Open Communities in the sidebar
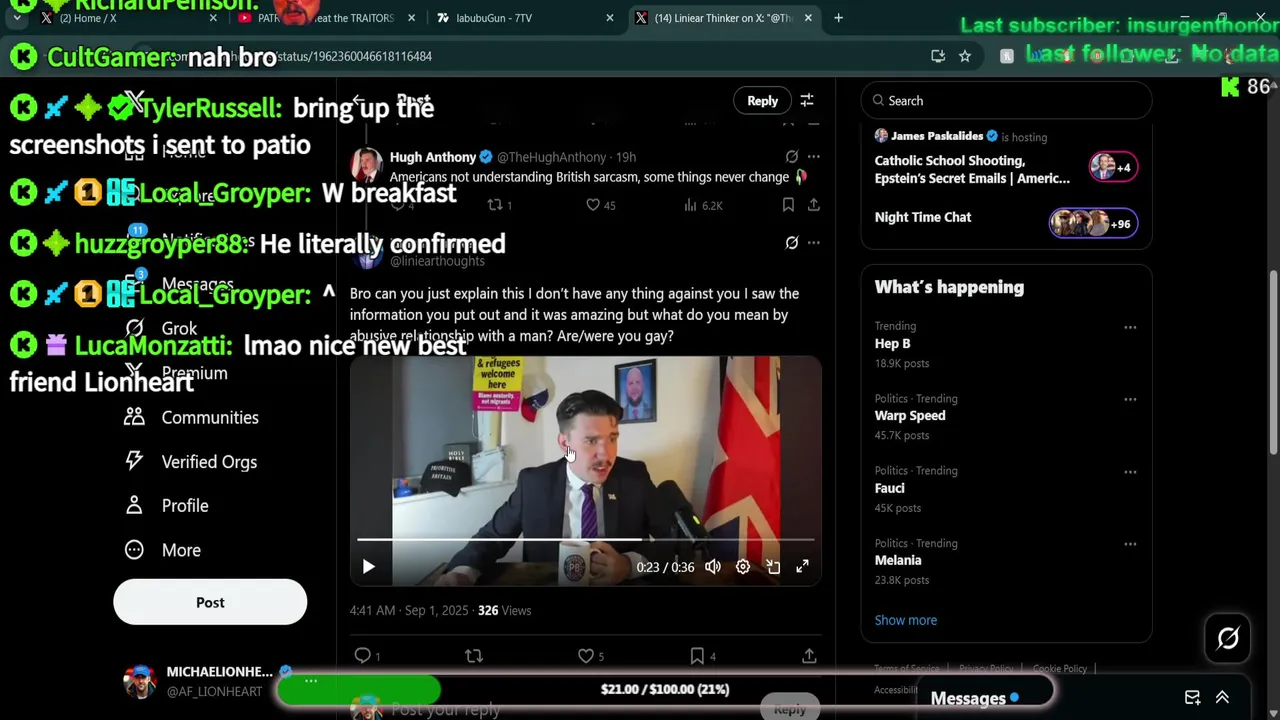 pyautogui.click(x=191, y=417)
